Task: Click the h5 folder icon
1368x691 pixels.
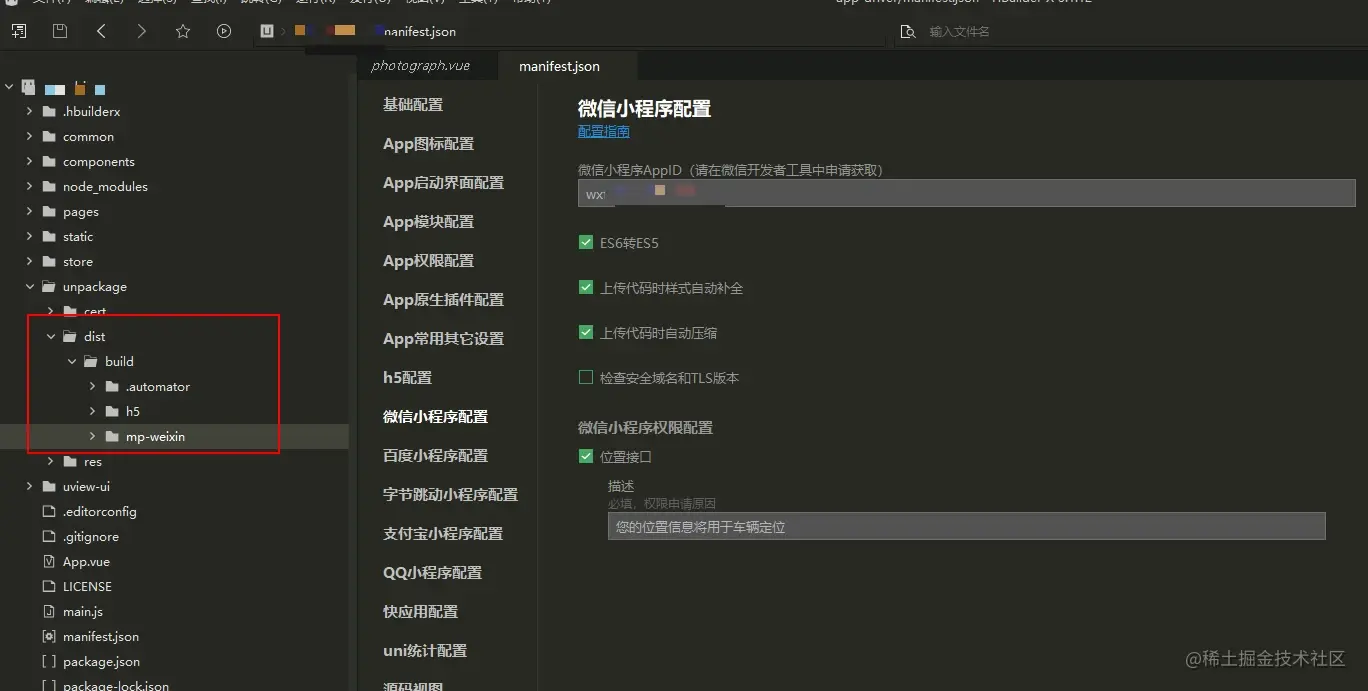Action: click(112, 411)
